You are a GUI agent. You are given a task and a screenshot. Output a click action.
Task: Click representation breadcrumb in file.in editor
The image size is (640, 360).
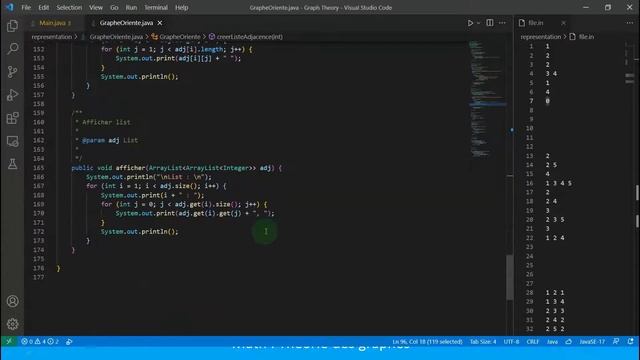point(541,37)
